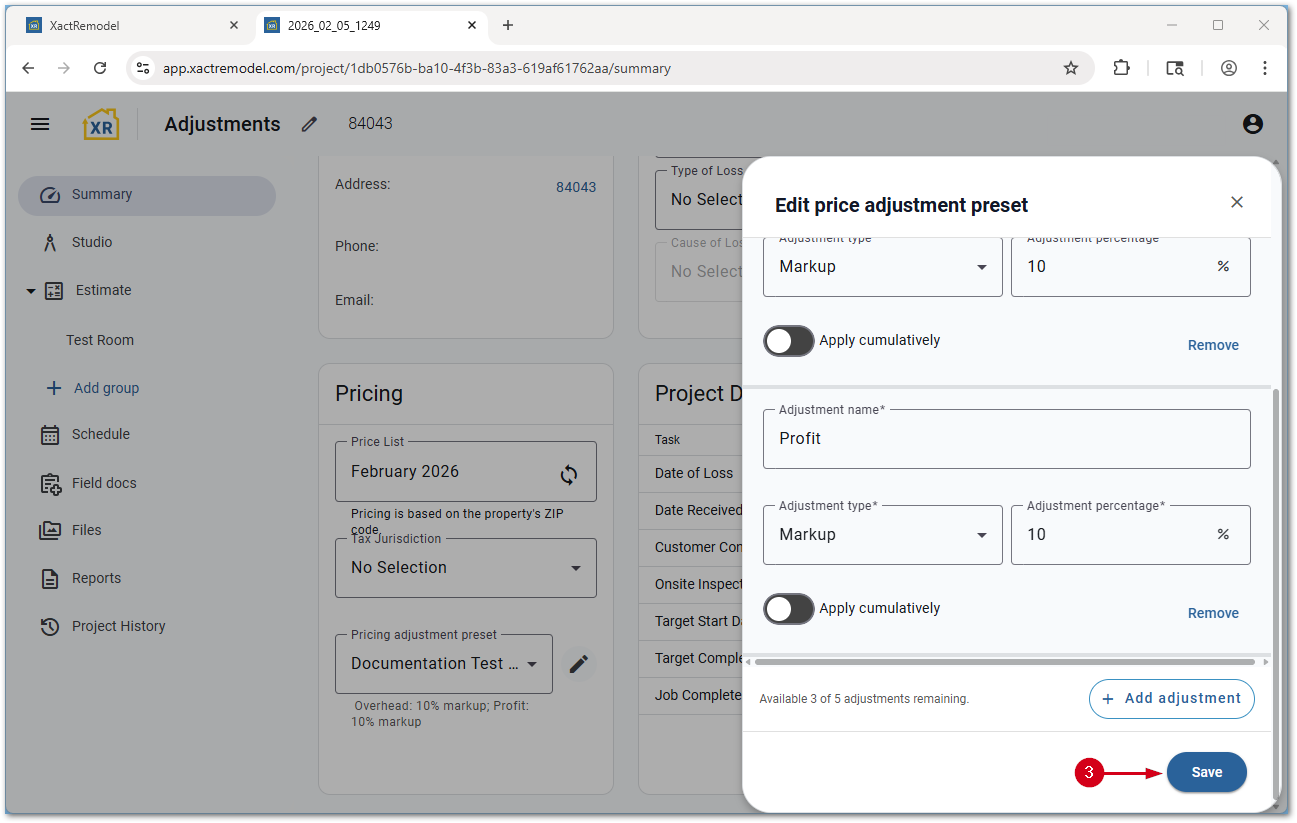Click the price list refresh icon
This screenshot has width=1297, height=823.
[x=568, y=474]
